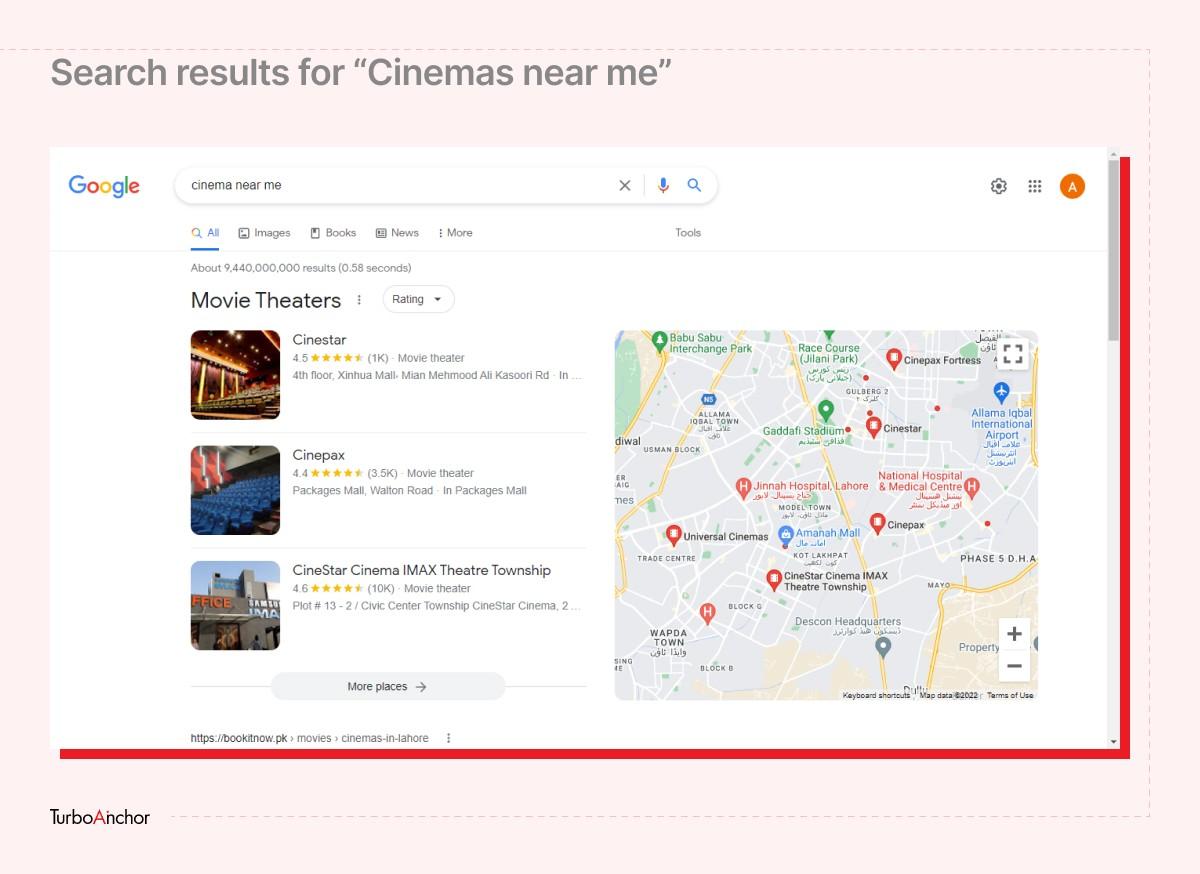Click the Movie Theaters heading

coord(266,300)
